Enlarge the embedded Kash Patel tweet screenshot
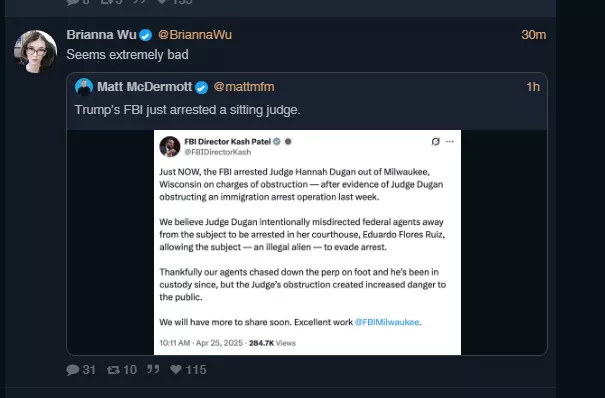Image resolution: width=605 pixels, height=398 pixels. (x=307, y=242)
